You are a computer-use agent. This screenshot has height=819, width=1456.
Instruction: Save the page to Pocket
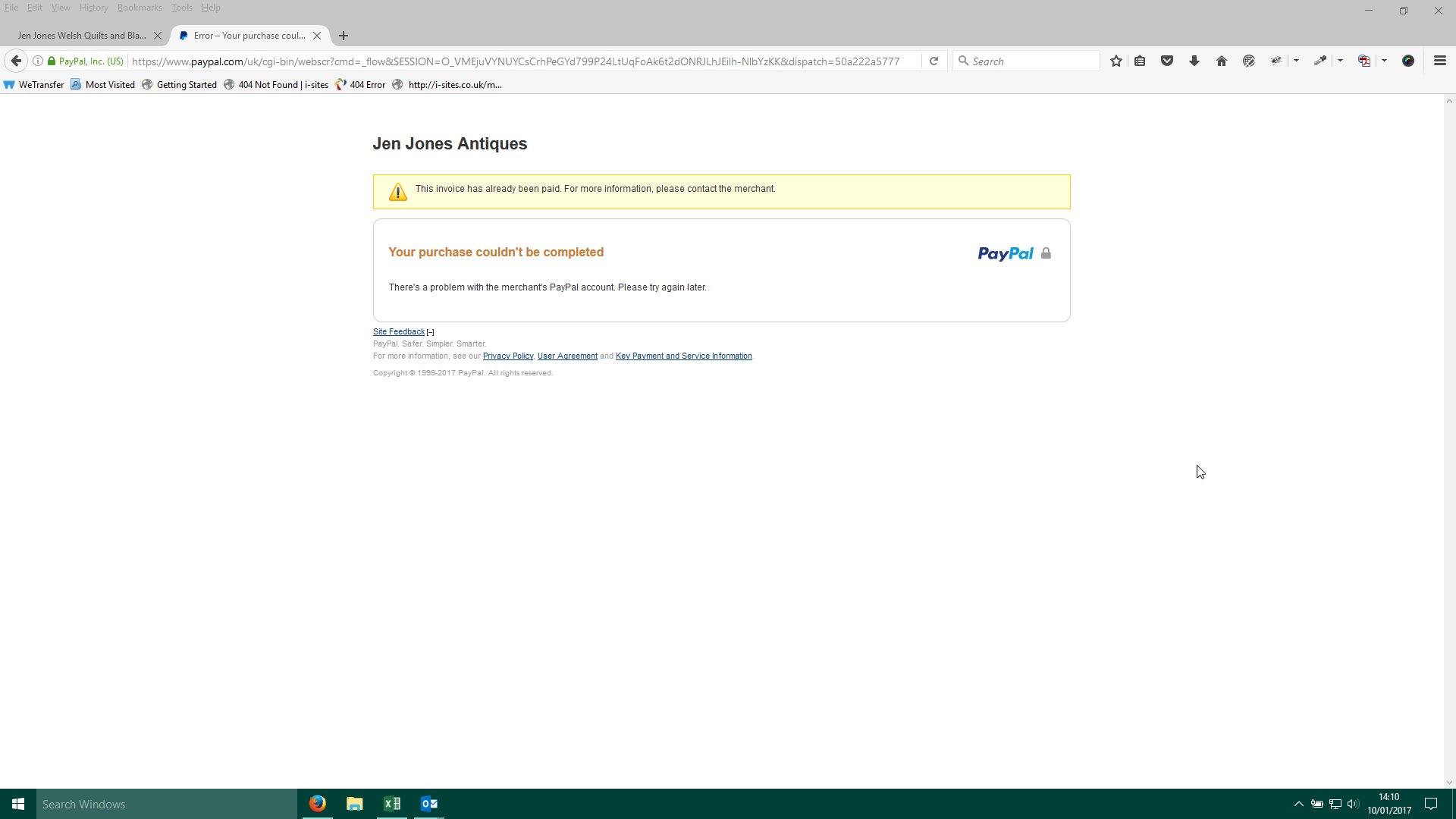coord(1167,61)
